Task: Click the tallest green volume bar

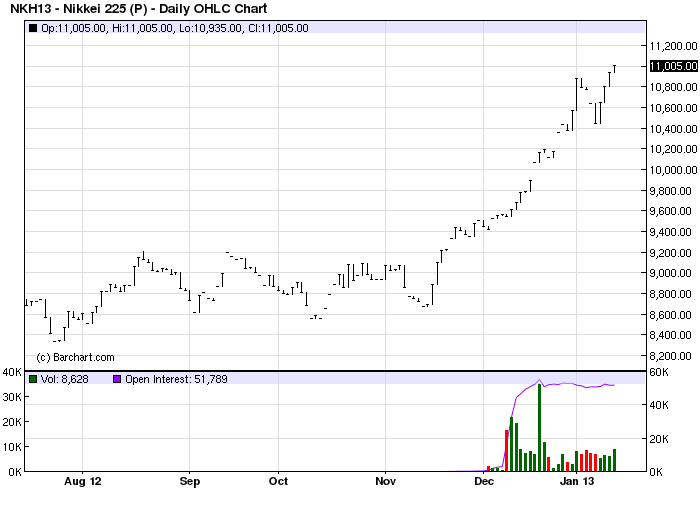Action: pyautogui.click(x=539, y=427)
